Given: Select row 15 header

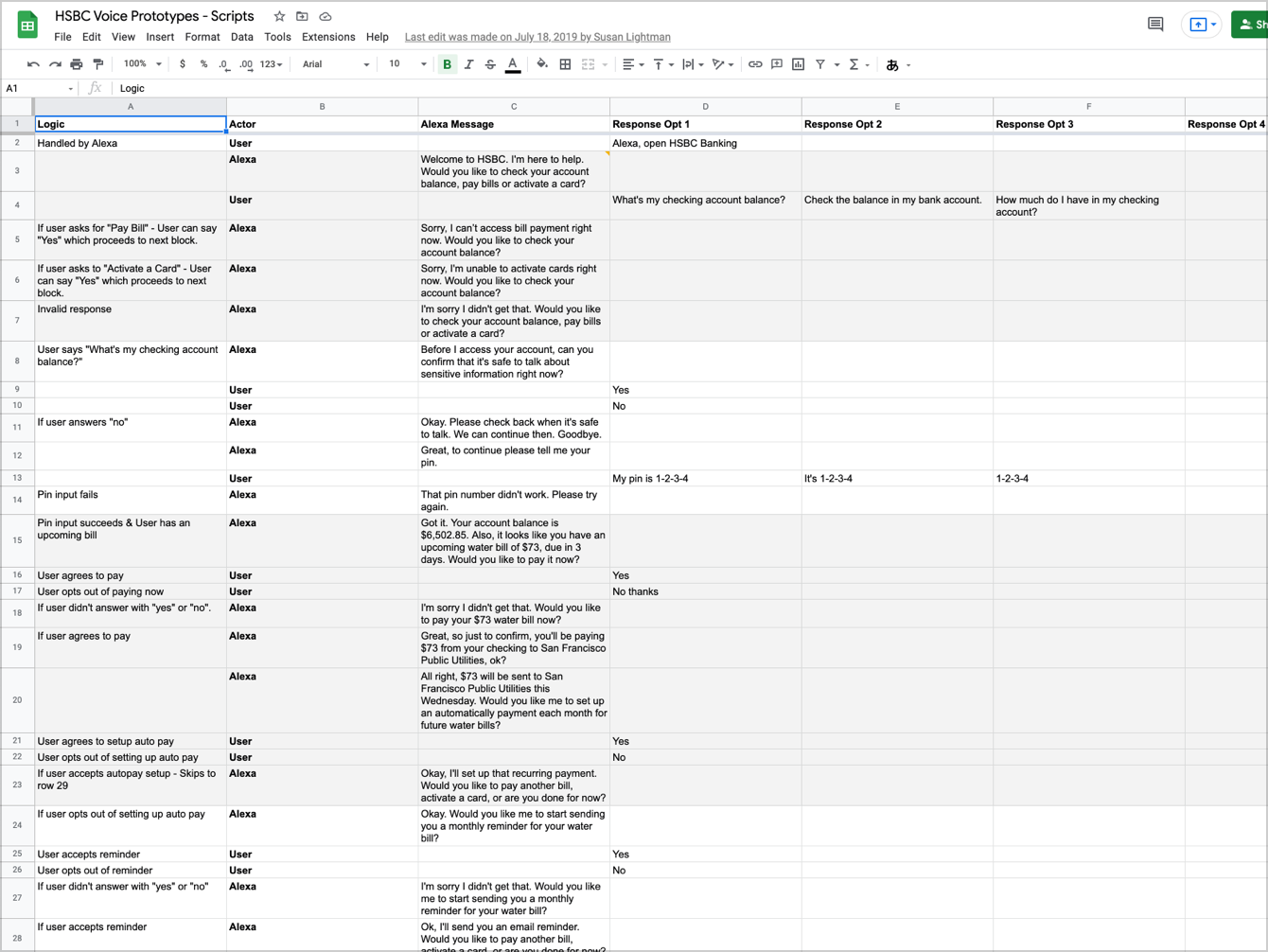Looking at the screenshot, I should pos(17,540).
